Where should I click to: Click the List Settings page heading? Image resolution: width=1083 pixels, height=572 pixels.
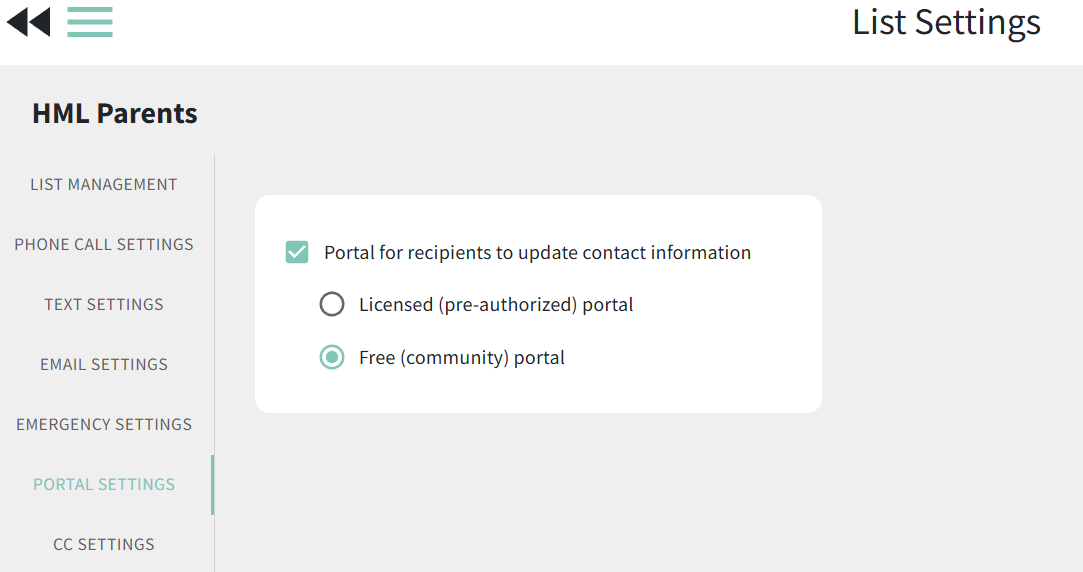pyautogui.click(x=946, y=23)
